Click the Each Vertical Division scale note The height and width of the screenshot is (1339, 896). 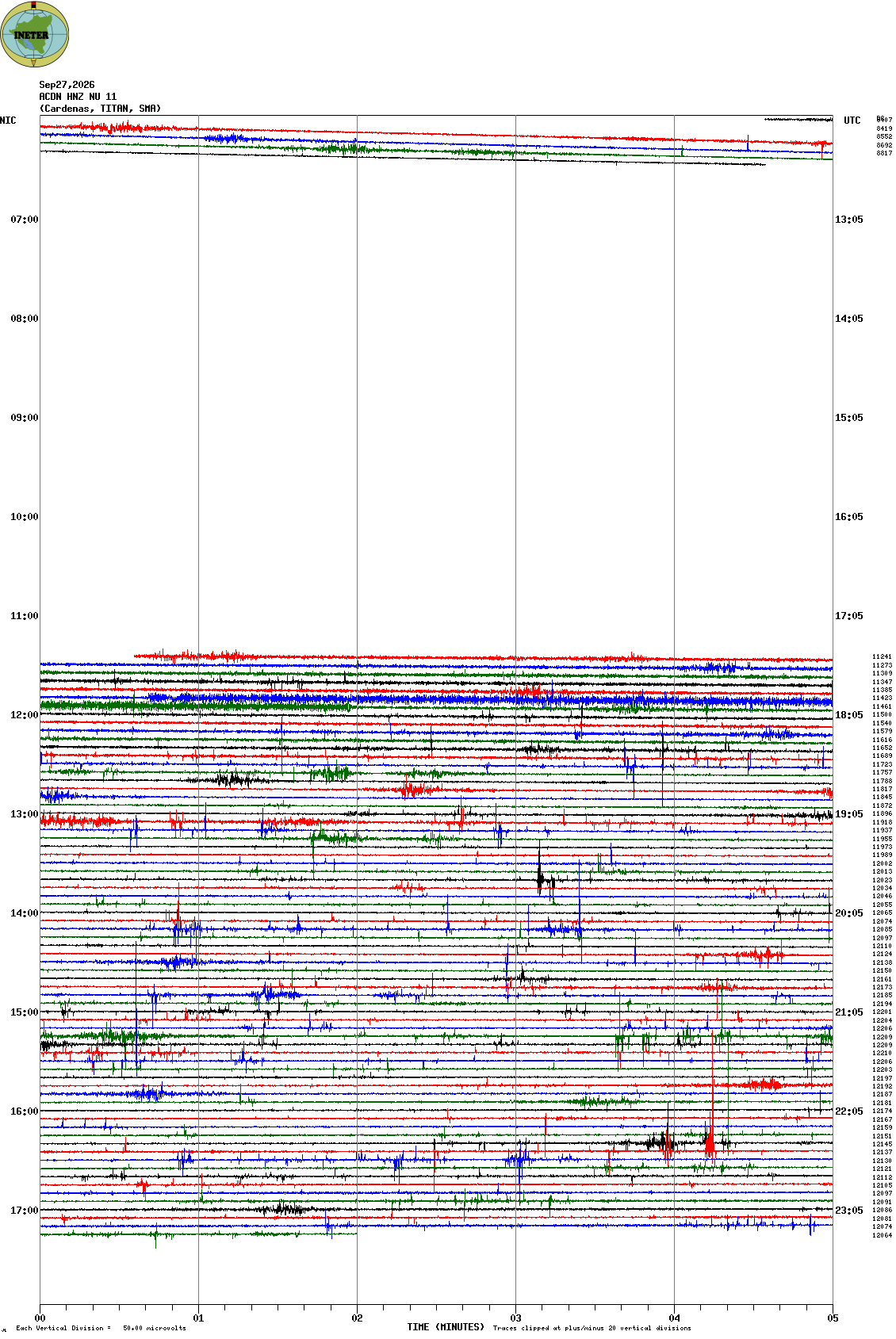[101, 1328]
